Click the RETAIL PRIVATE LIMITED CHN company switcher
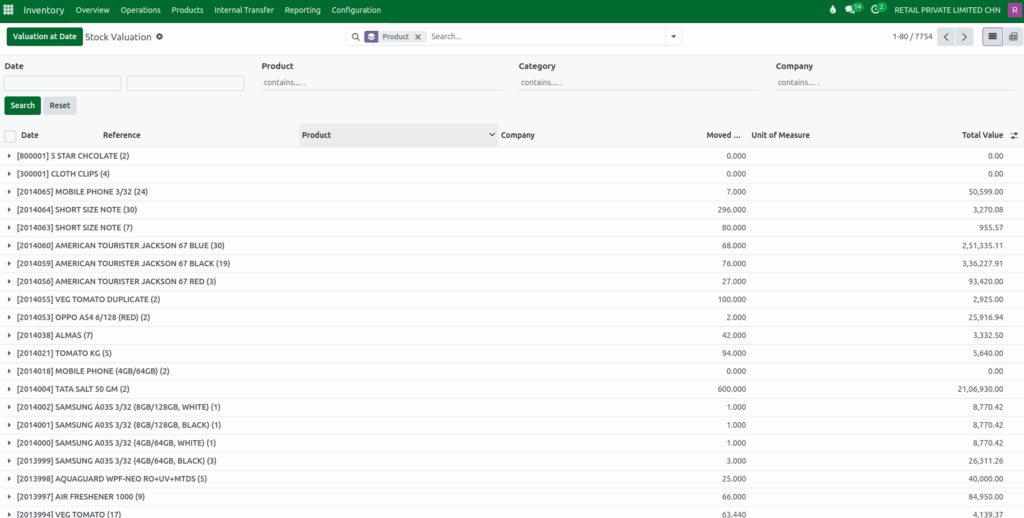 coord(947,10)
